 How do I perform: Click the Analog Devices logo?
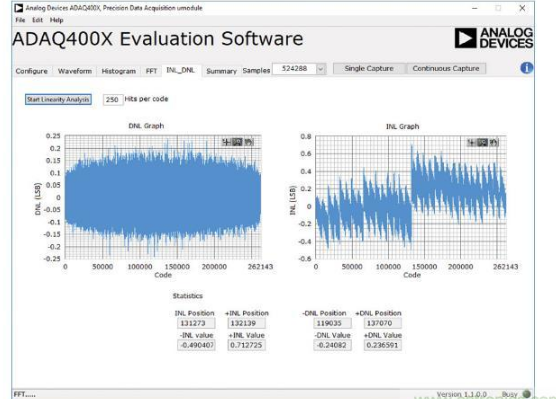(x=494, y=38)
